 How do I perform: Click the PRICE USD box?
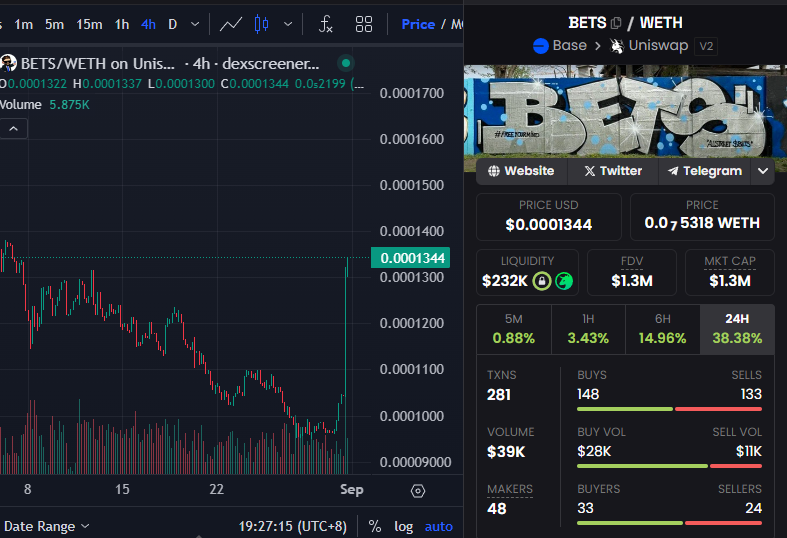549,217
